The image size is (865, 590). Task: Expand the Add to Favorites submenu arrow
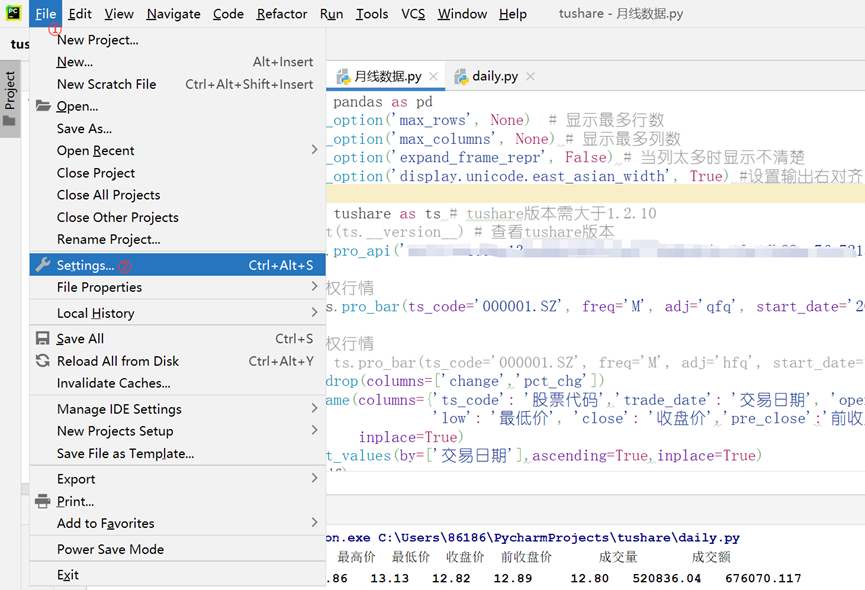(314, 522)
